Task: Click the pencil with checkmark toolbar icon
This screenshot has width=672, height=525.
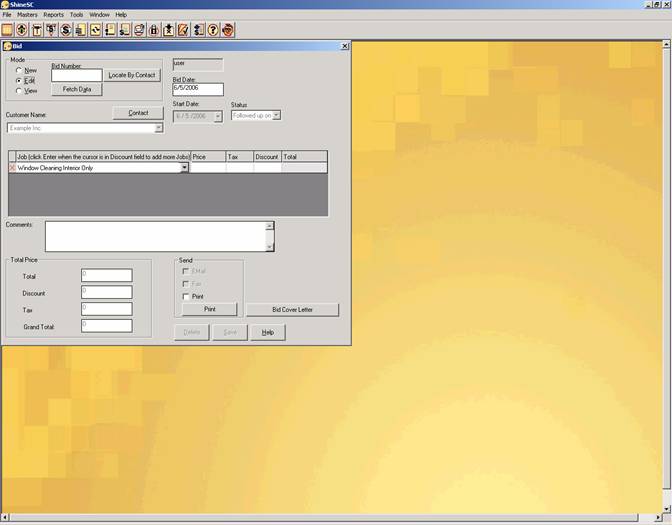Action: 183,30
